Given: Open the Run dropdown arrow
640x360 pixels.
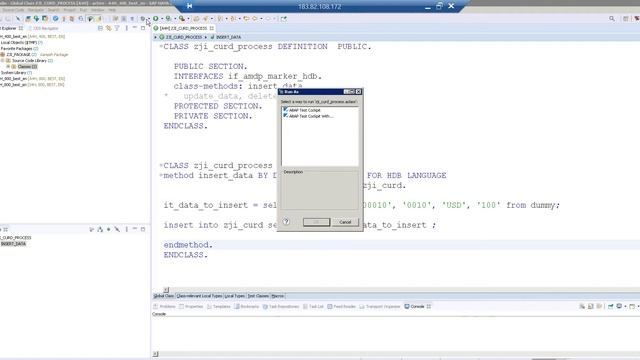Looking at the screenshot, I should coord(162,19).
